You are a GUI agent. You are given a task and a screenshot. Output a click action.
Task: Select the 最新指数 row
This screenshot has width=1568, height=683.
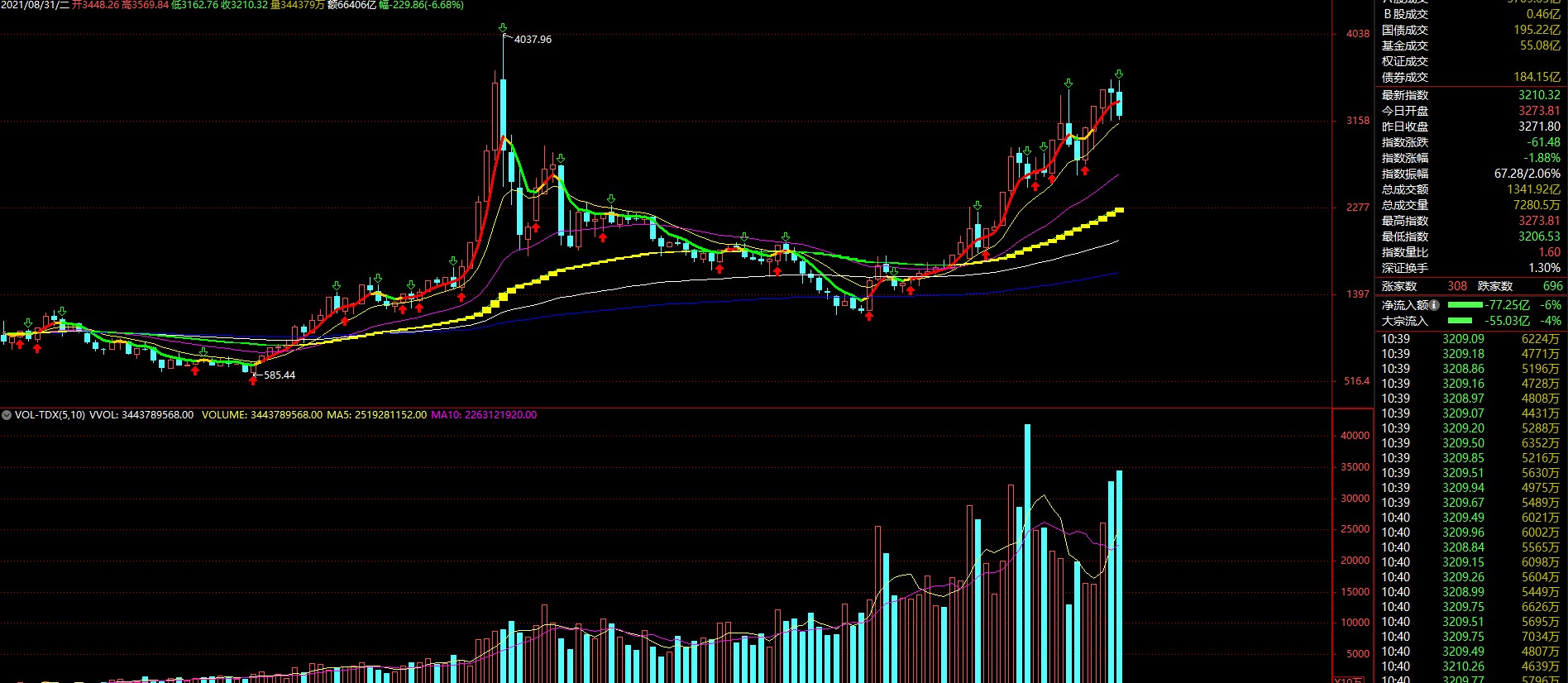[1471, 95]
